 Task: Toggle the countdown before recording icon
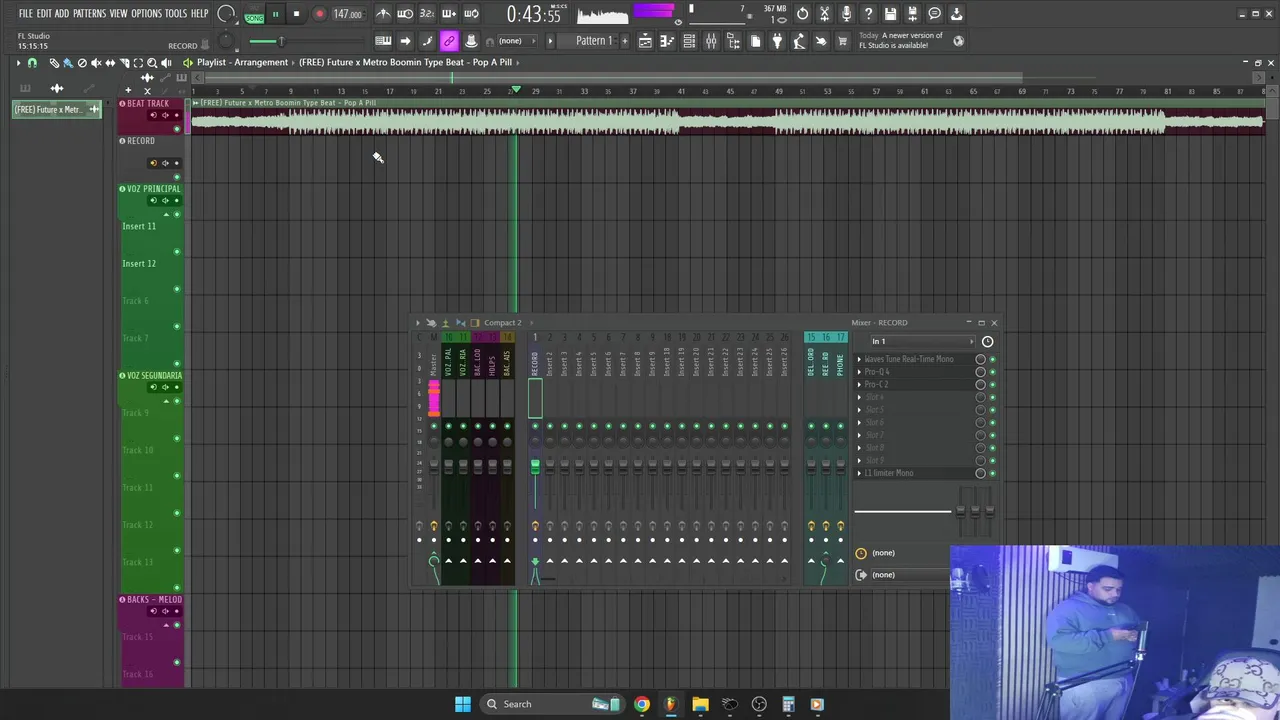click(427, 14)
